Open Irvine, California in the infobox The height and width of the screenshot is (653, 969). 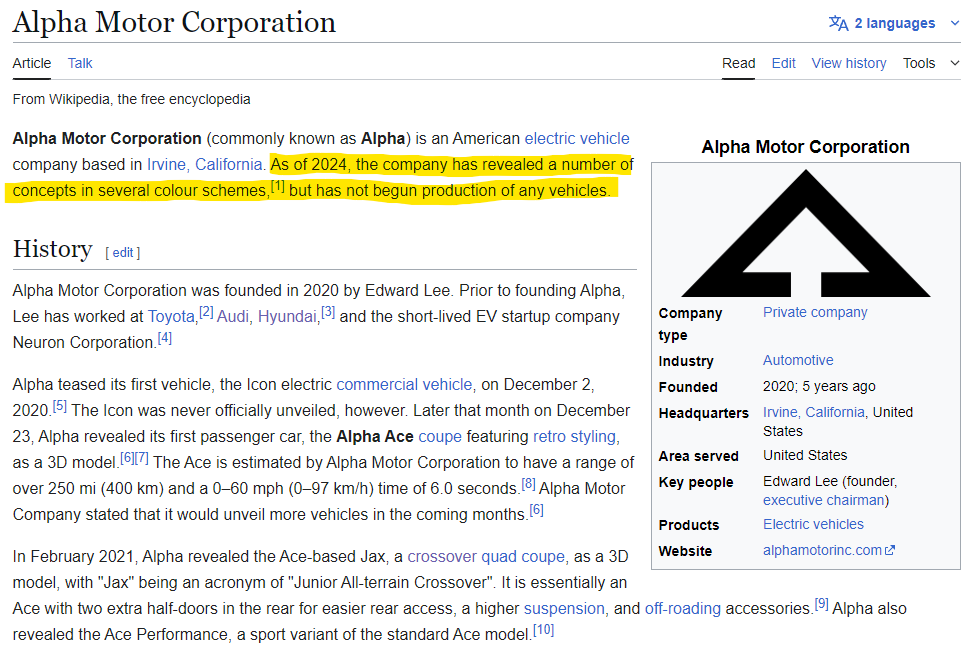[x=813, y=412]
